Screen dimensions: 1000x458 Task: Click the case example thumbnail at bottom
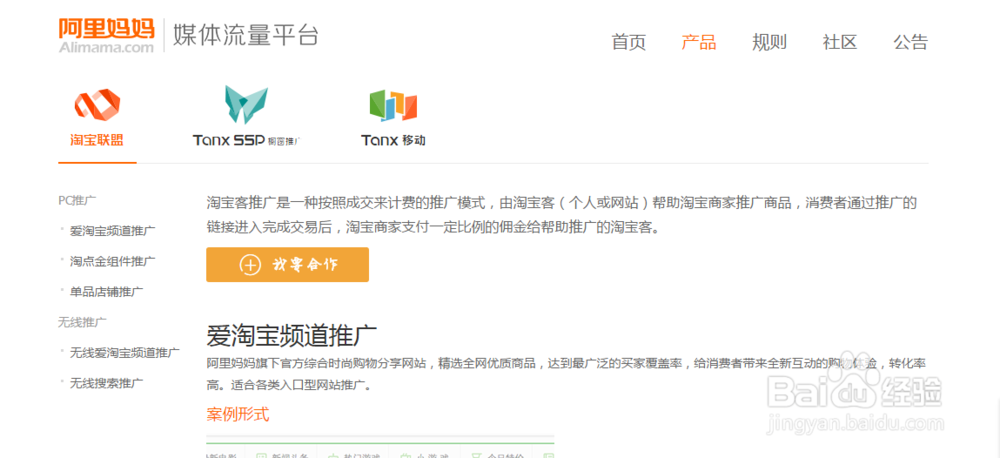coord(380,447)
